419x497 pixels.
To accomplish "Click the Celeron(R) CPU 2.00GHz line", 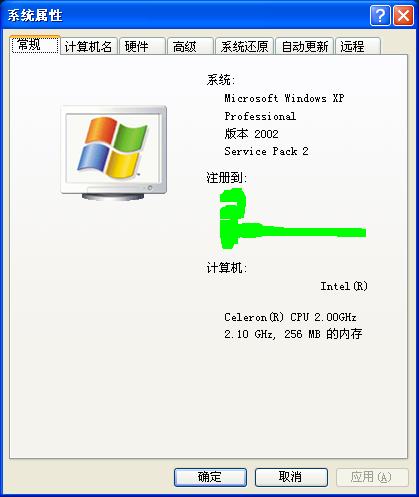I will click(290, 317).
